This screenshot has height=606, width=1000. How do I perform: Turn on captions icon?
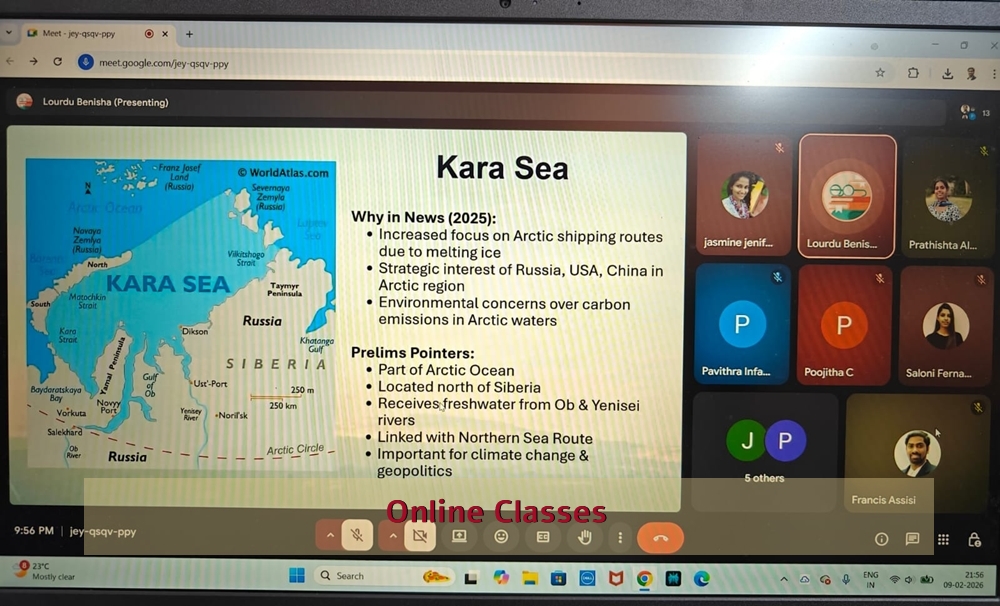[543, 537]
